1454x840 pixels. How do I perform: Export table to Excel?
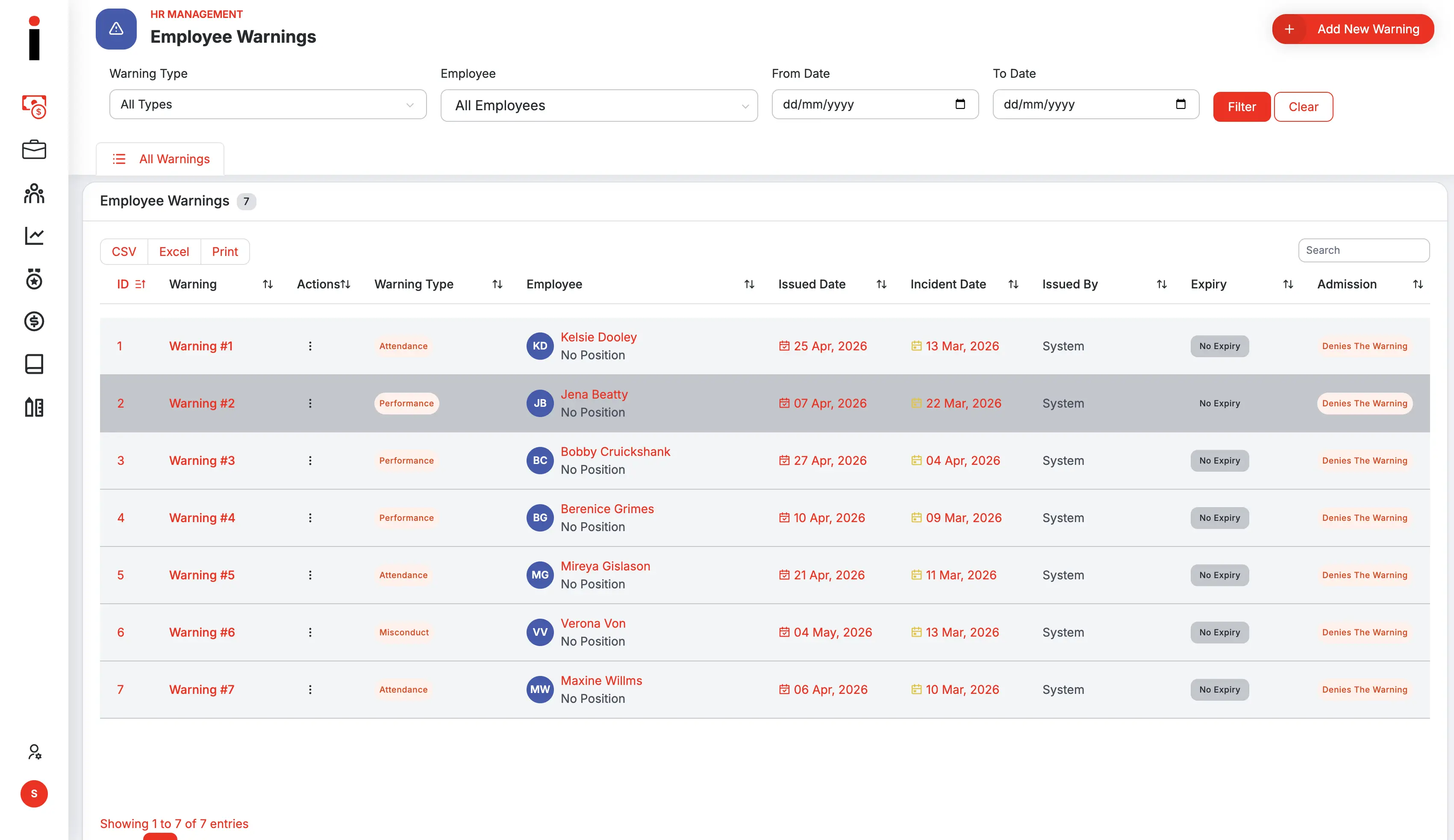click(174, 252)
